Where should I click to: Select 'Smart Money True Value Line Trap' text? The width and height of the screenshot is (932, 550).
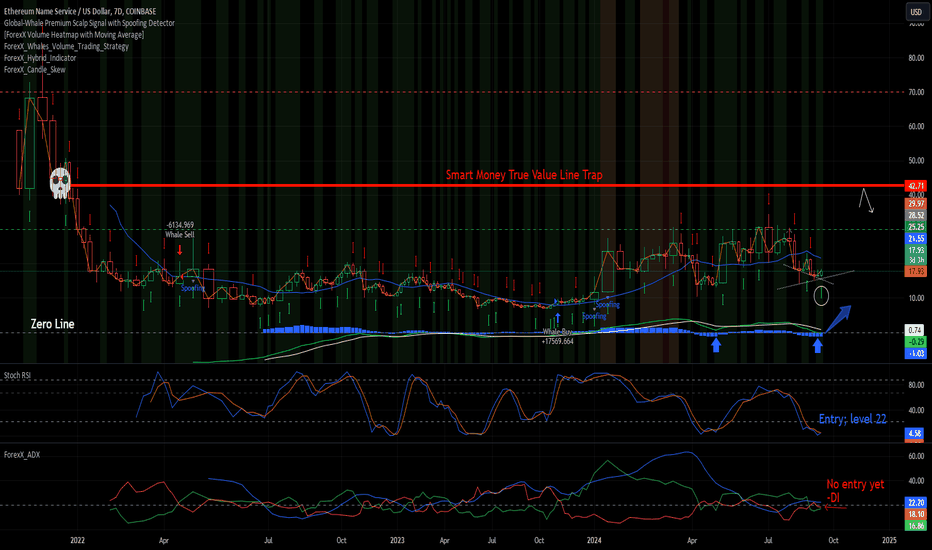(524, 175)
